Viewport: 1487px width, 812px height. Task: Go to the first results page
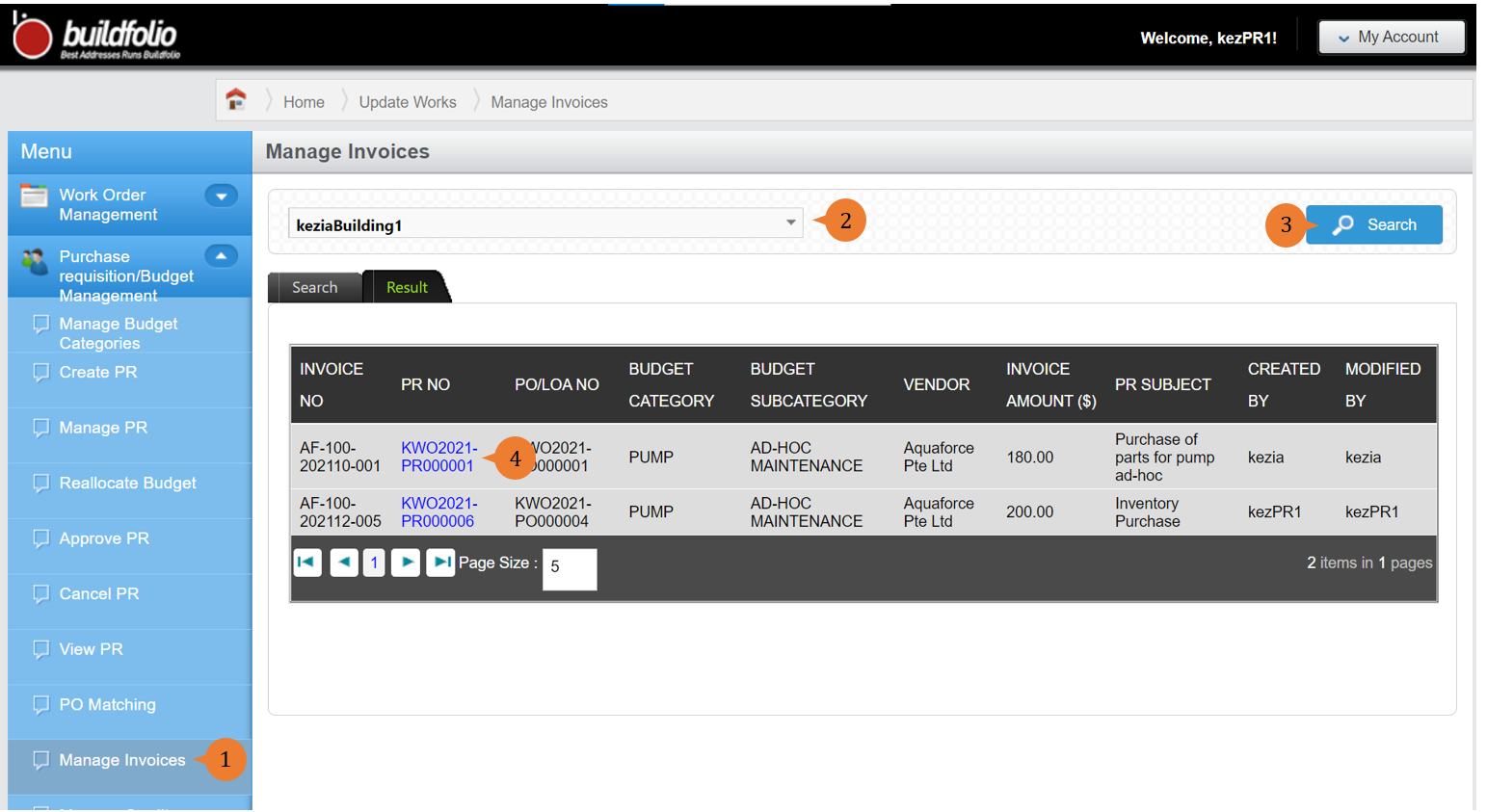(x=307, y=562)
